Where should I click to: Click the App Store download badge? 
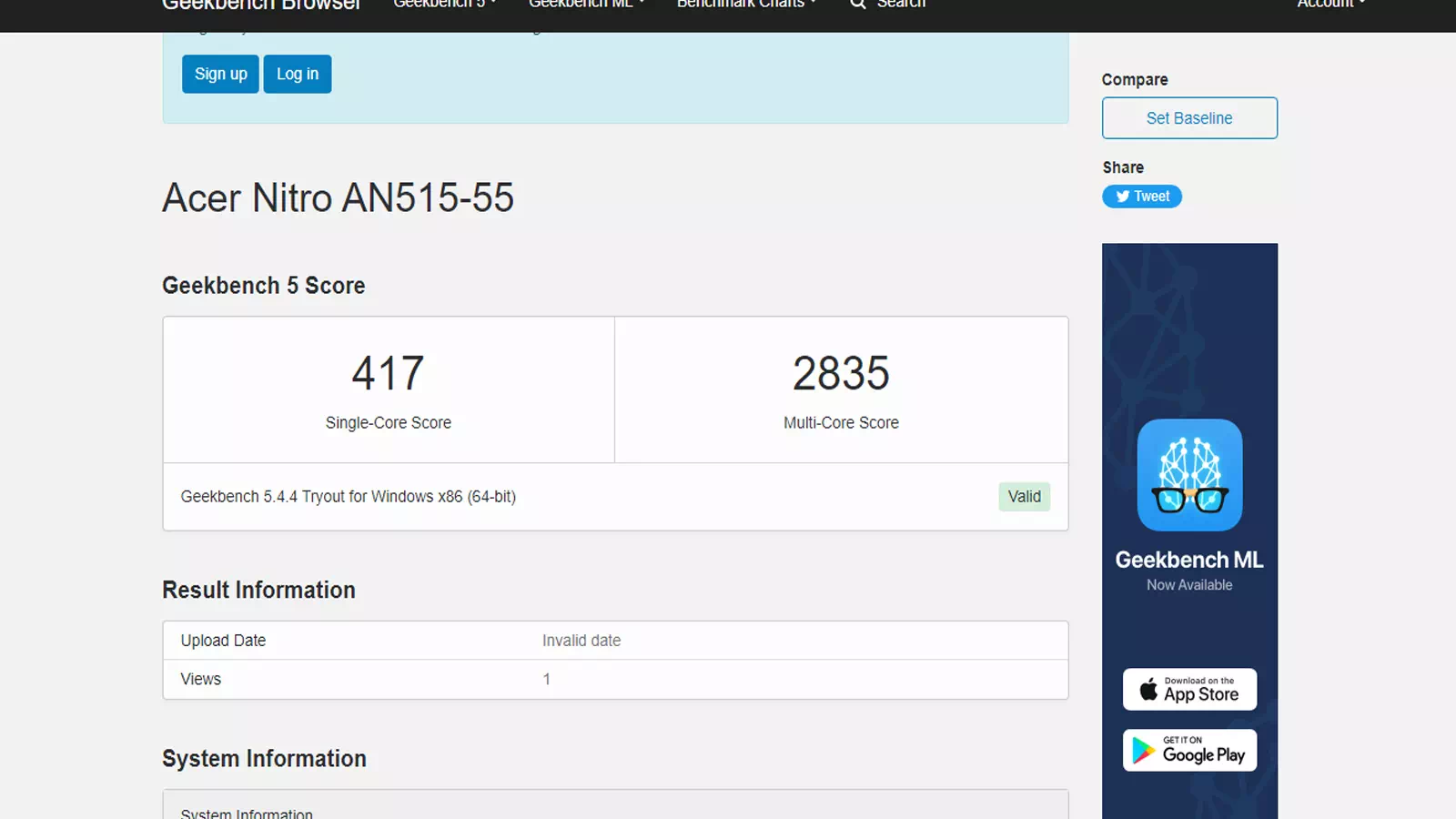(1189, 690)
